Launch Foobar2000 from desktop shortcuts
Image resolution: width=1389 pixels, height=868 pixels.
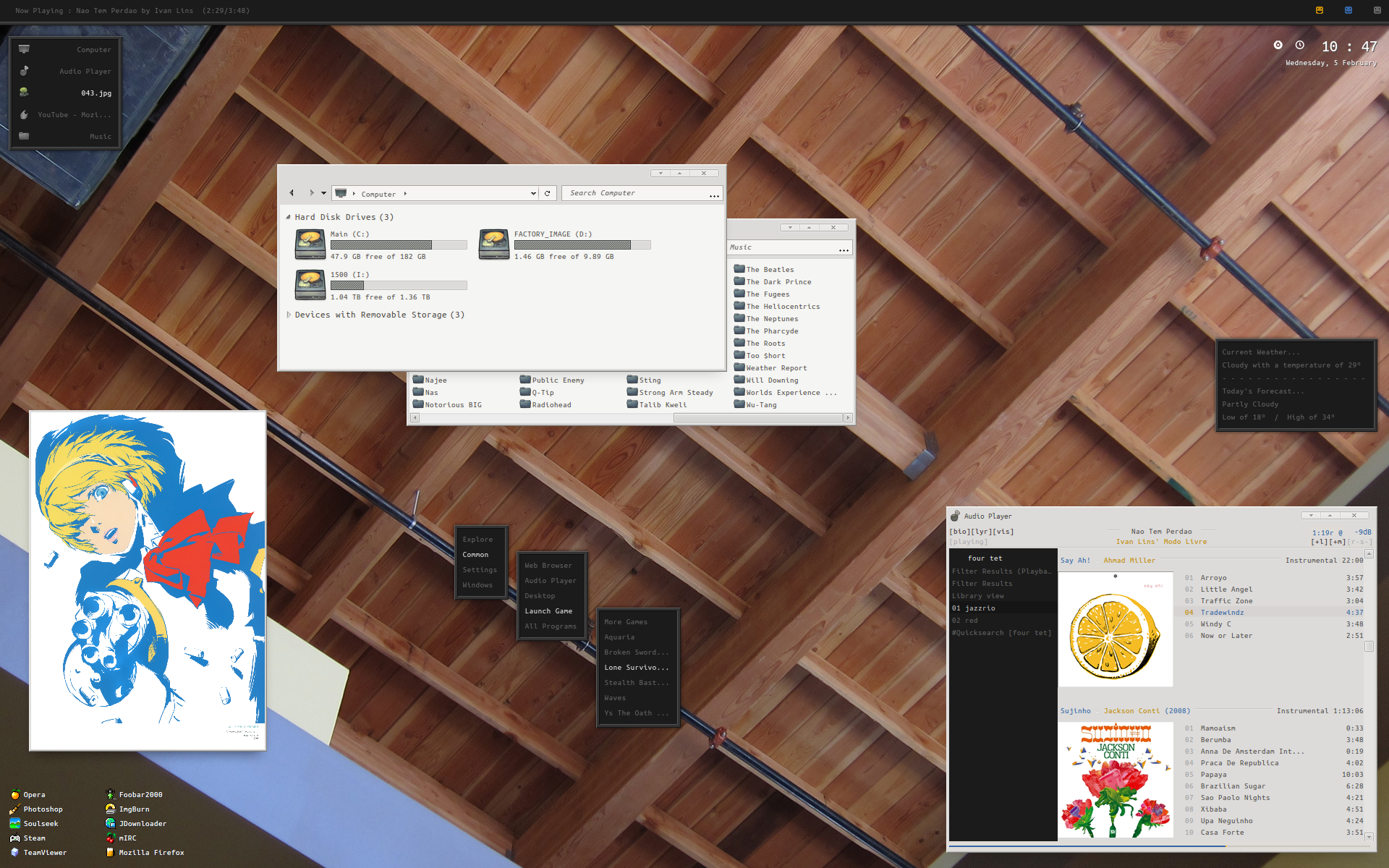134,794
